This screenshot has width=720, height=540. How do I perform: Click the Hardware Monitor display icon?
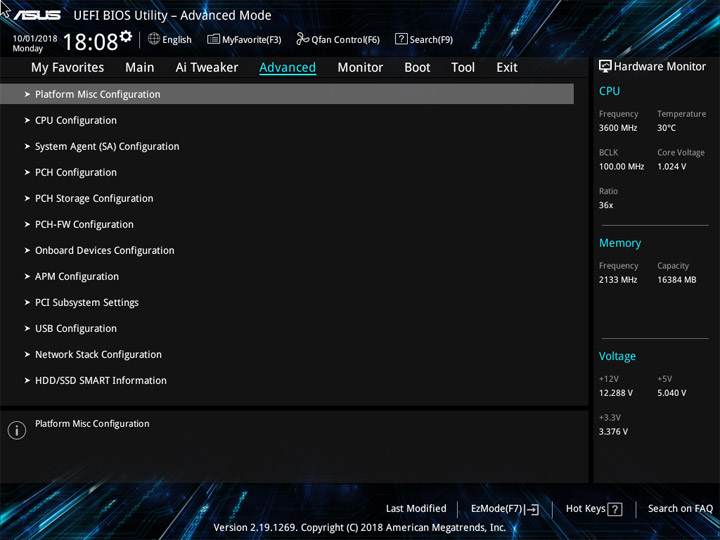[x=605, y=66]
